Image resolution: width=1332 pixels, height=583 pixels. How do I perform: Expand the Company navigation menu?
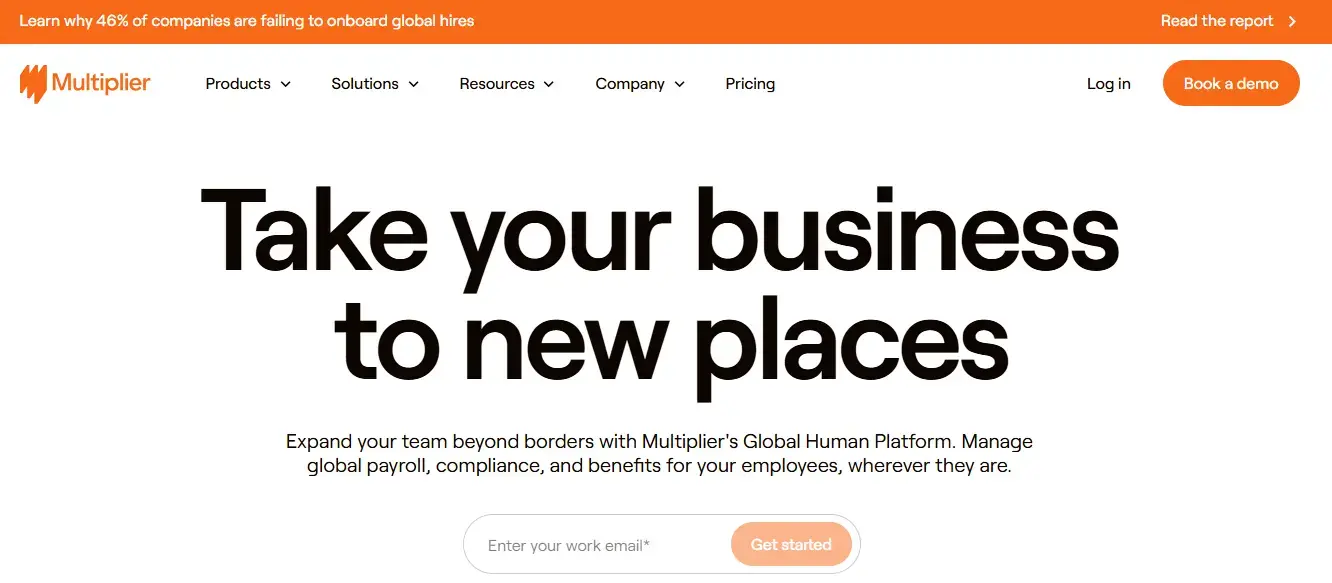tap(630, 84)
